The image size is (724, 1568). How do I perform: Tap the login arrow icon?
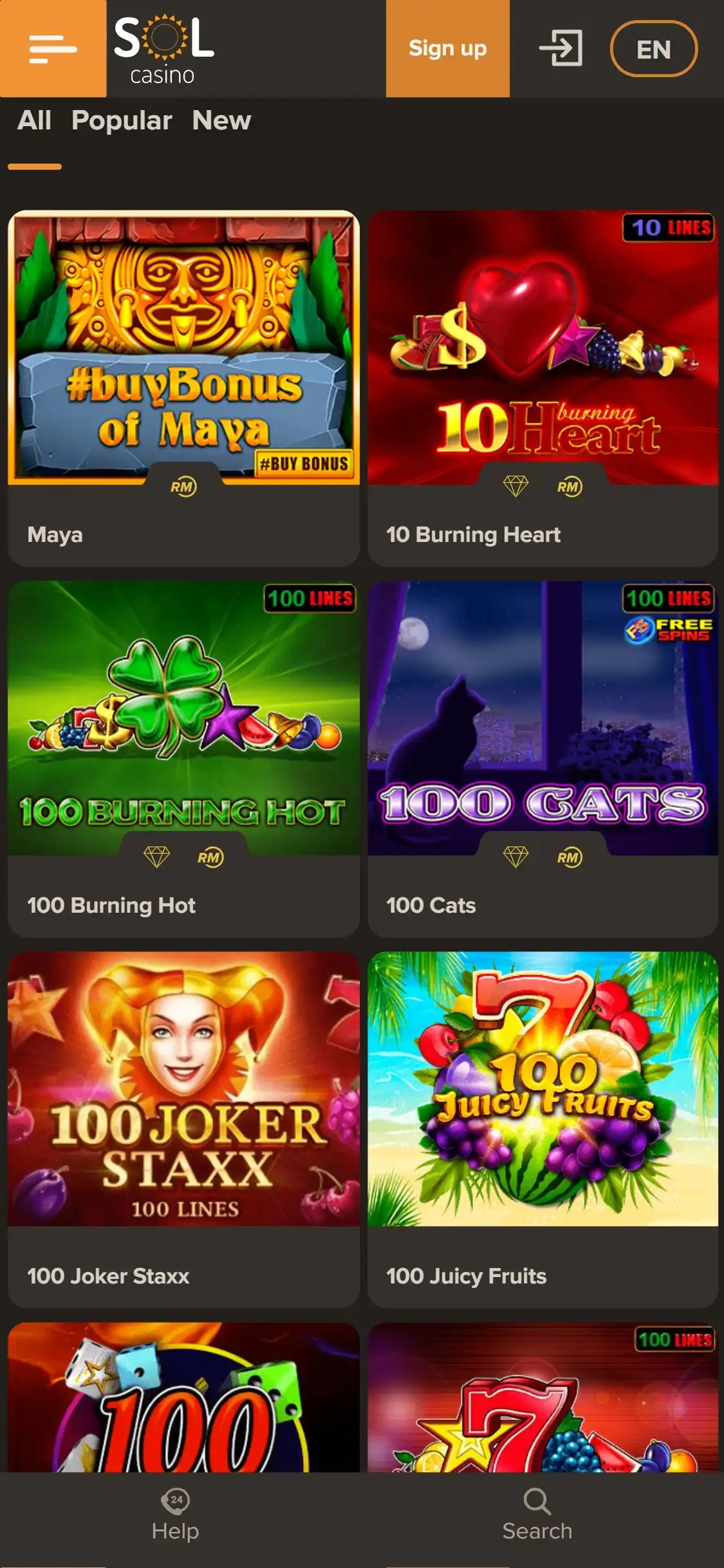[561, 48]
